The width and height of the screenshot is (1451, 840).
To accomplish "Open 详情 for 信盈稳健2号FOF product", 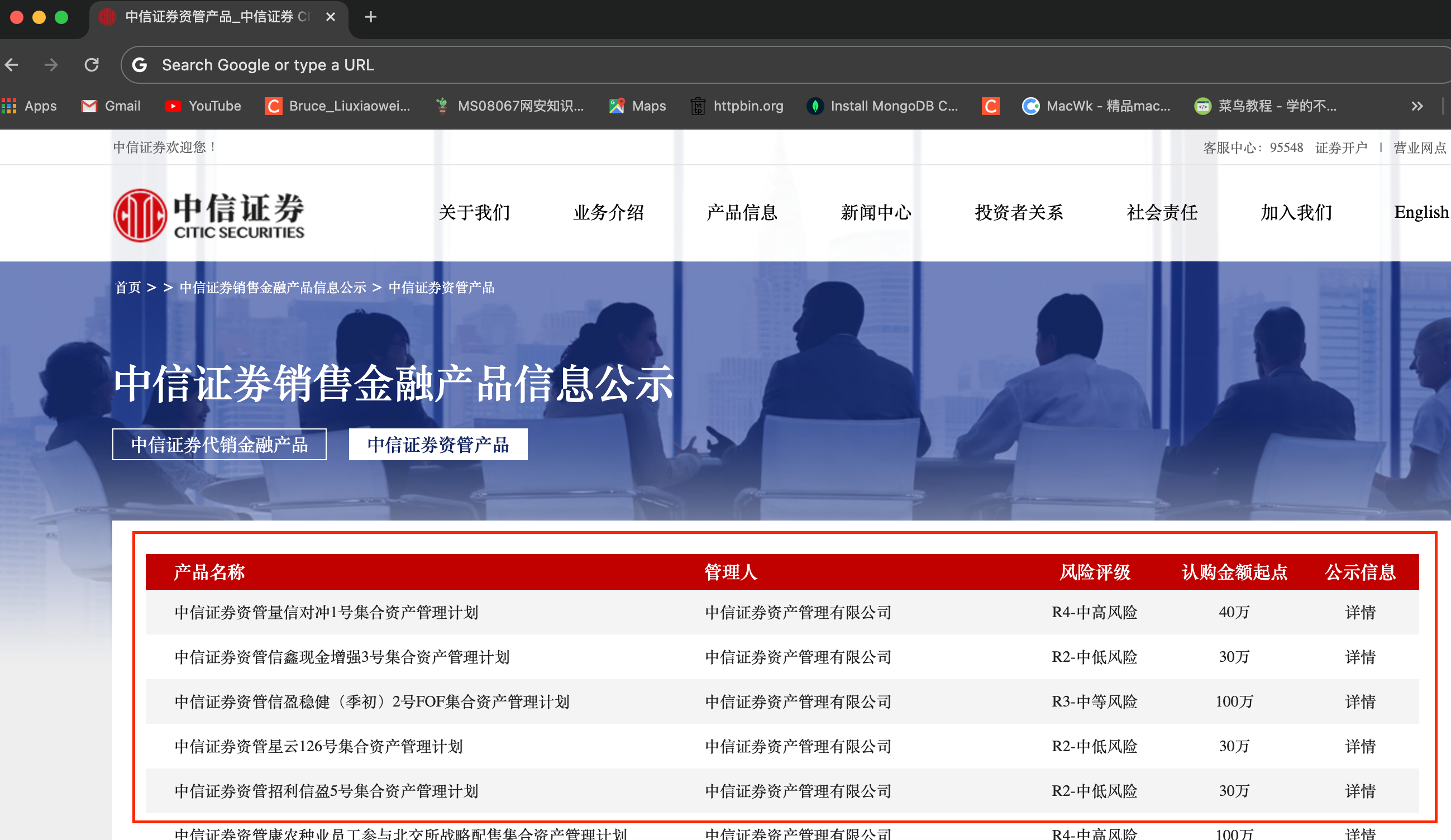I will click(1360, 702).
